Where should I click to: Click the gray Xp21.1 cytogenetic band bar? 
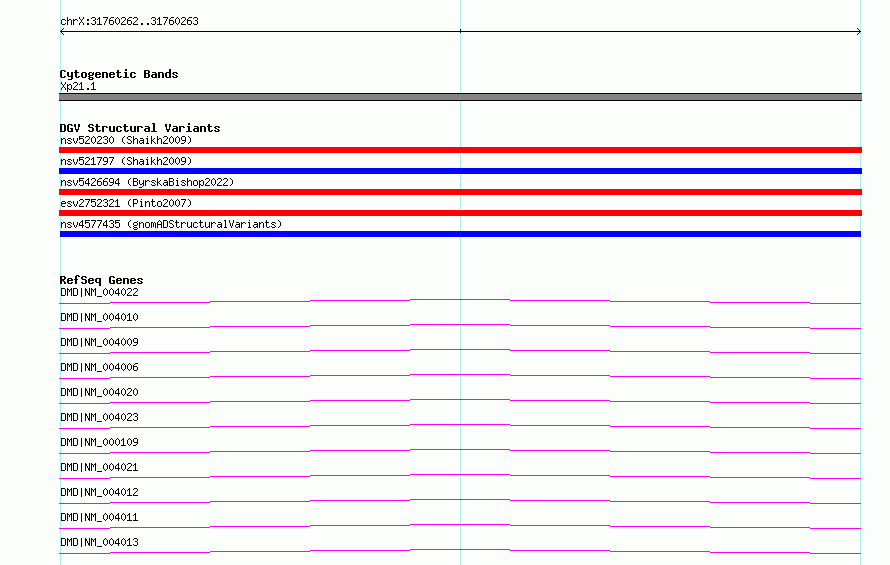460,97
